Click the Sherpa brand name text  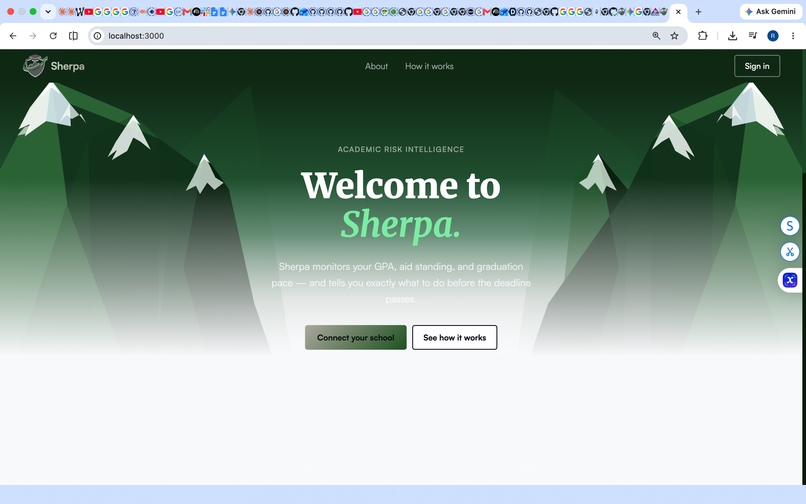click(67, 66)
